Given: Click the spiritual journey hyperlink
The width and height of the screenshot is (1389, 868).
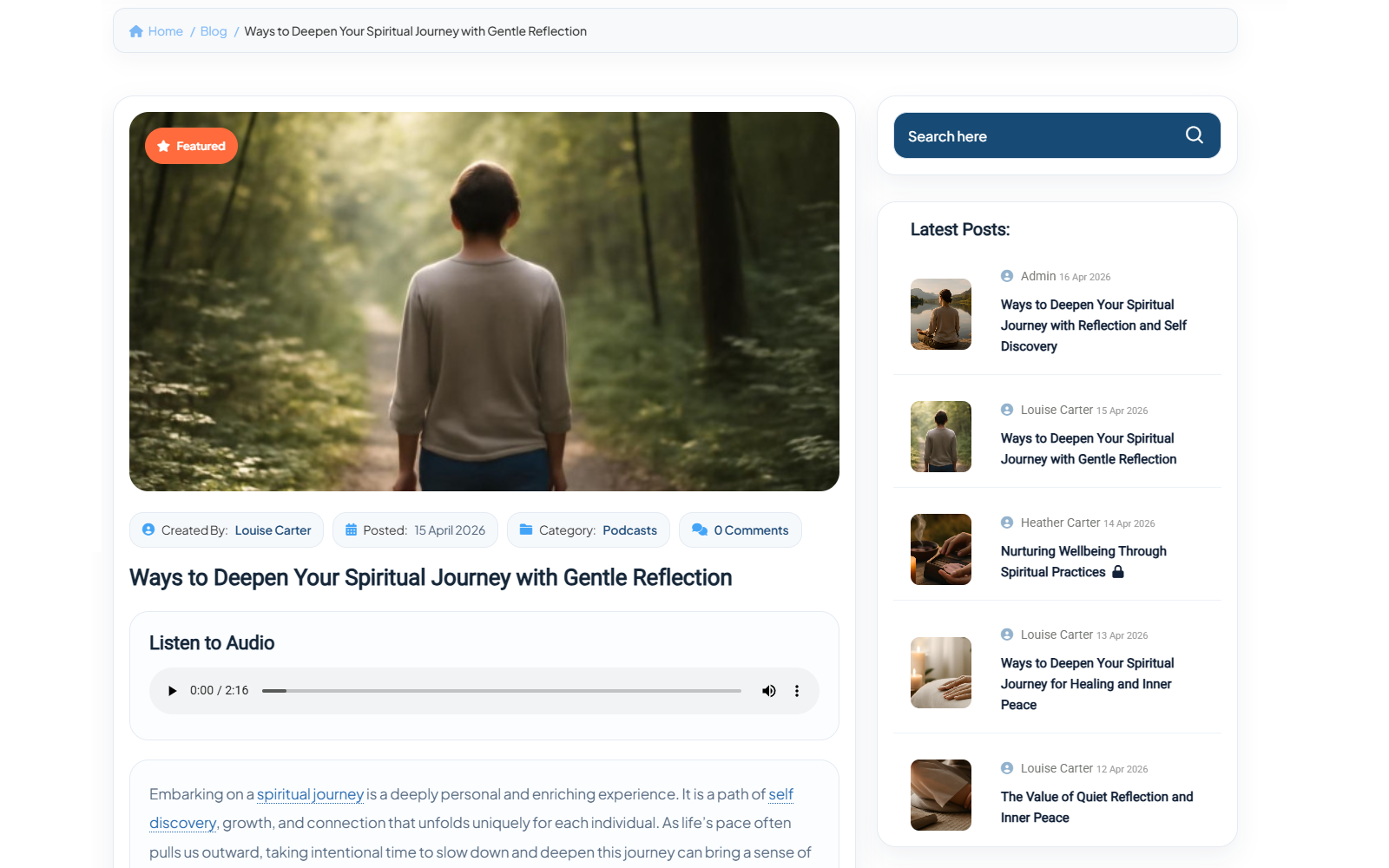Looking at the screenshot, I should [310, 794].
